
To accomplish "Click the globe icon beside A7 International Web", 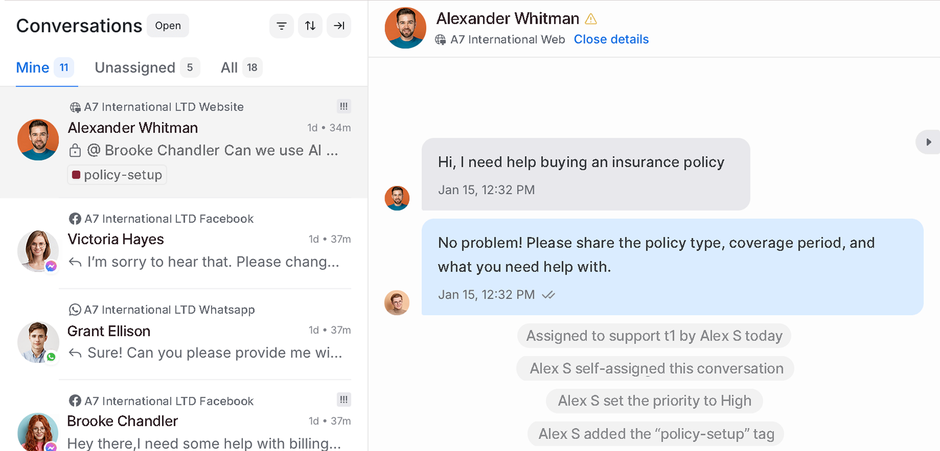I will [441, 40].
